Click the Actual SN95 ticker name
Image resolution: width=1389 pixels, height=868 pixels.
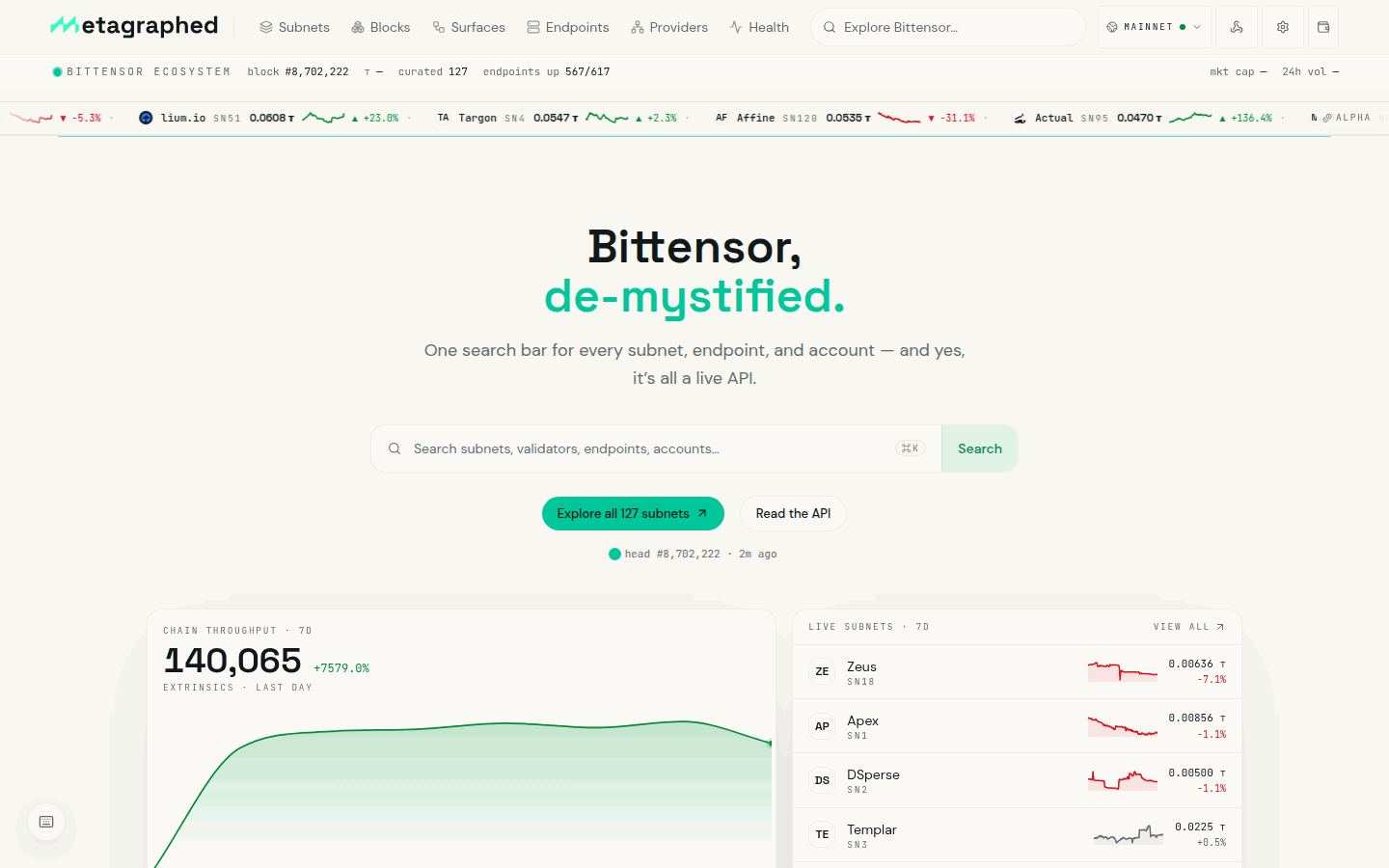(1053, 118)
